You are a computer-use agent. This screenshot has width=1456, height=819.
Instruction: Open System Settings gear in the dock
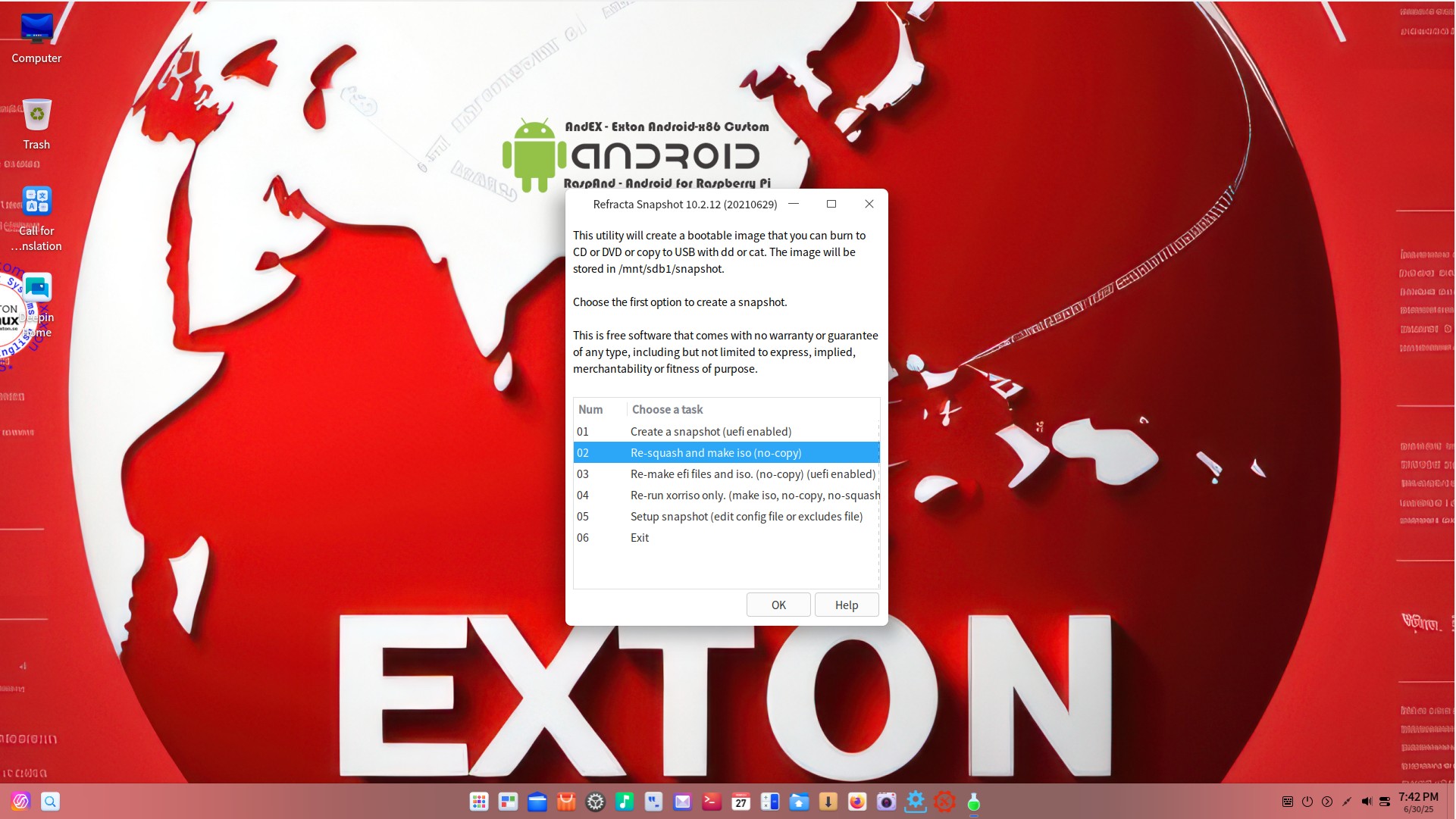(596, 802)
